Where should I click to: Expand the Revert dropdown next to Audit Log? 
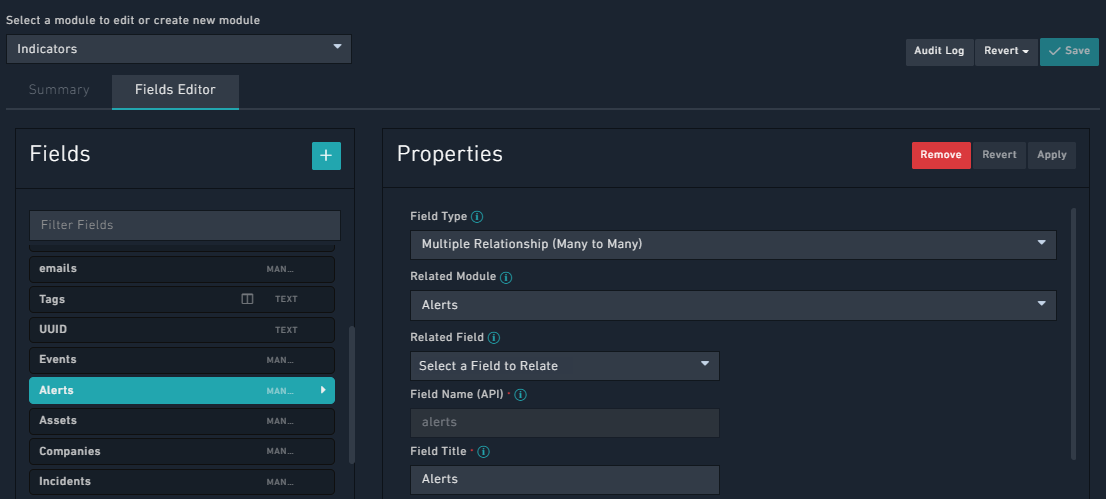(x=1006, y=52)
